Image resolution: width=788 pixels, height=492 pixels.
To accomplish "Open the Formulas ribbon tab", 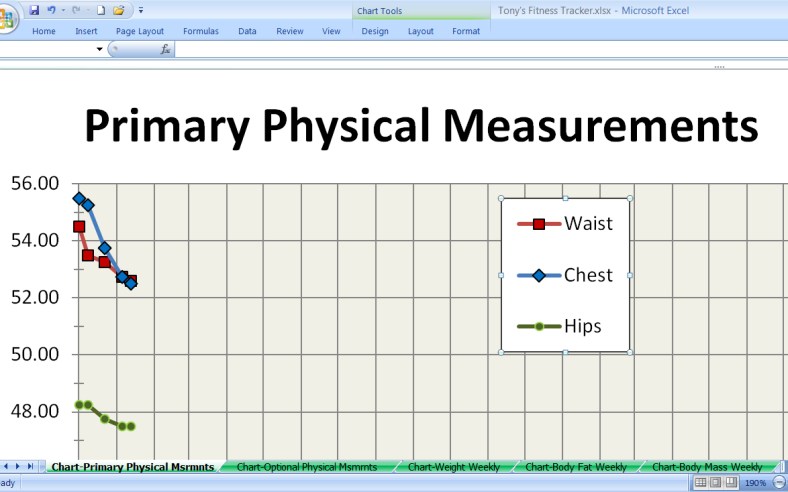I will (x=201, y=31).
